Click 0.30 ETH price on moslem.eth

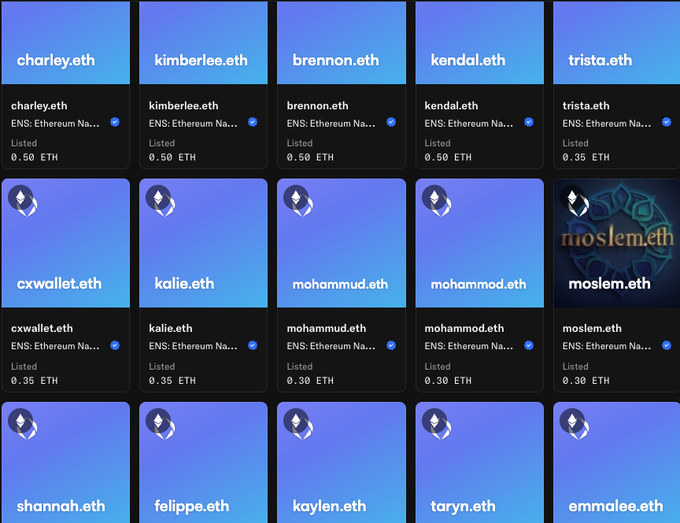(586, 381)
